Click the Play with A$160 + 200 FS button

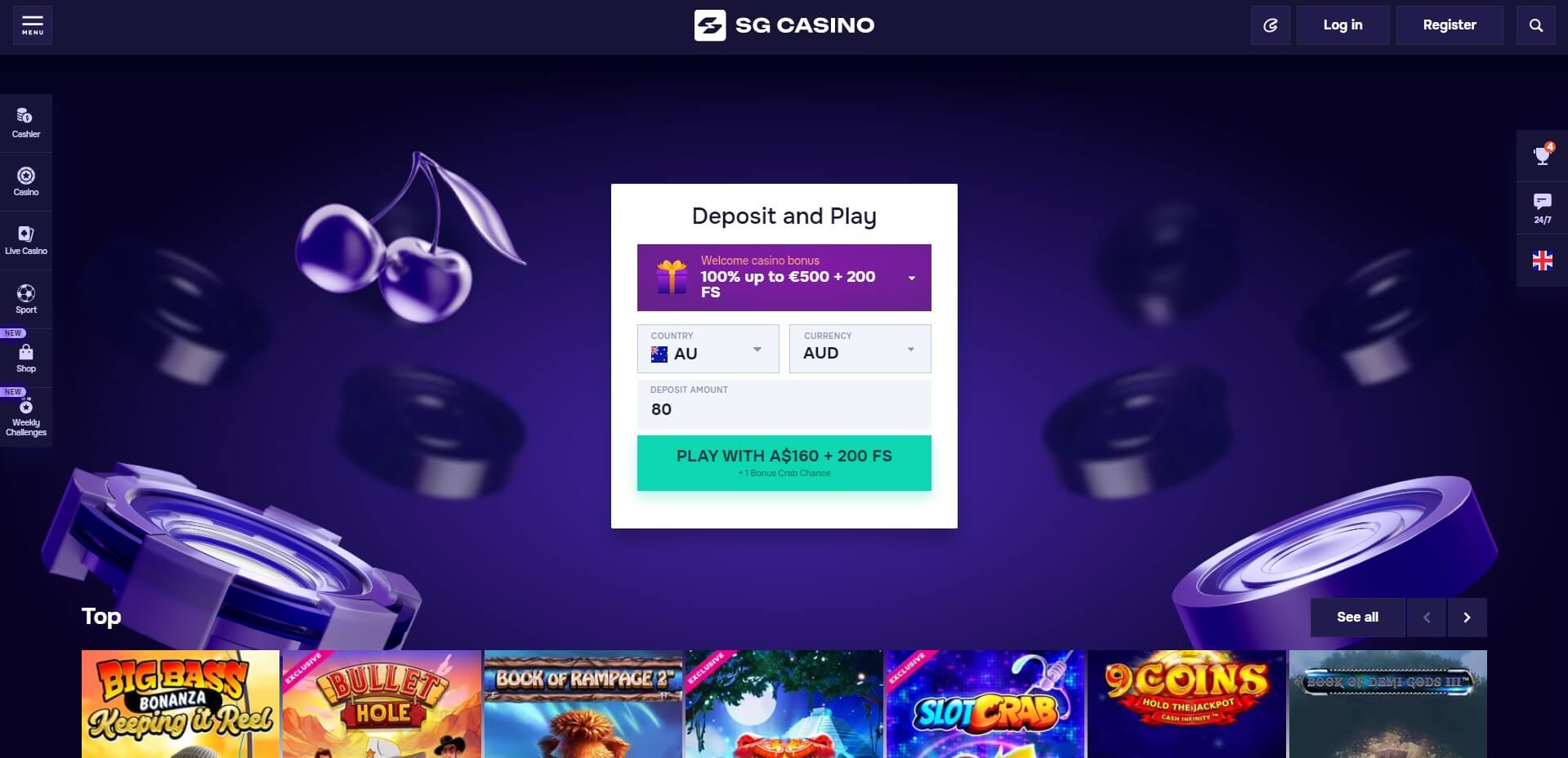pos(784,463)
